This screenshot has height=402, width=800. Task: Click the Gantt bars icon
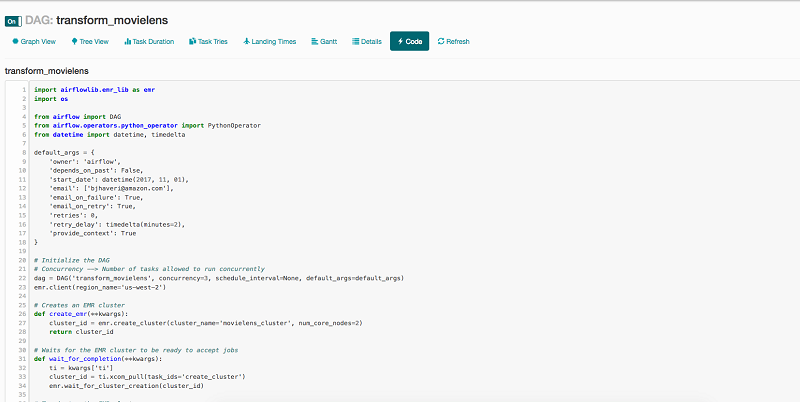315,41
